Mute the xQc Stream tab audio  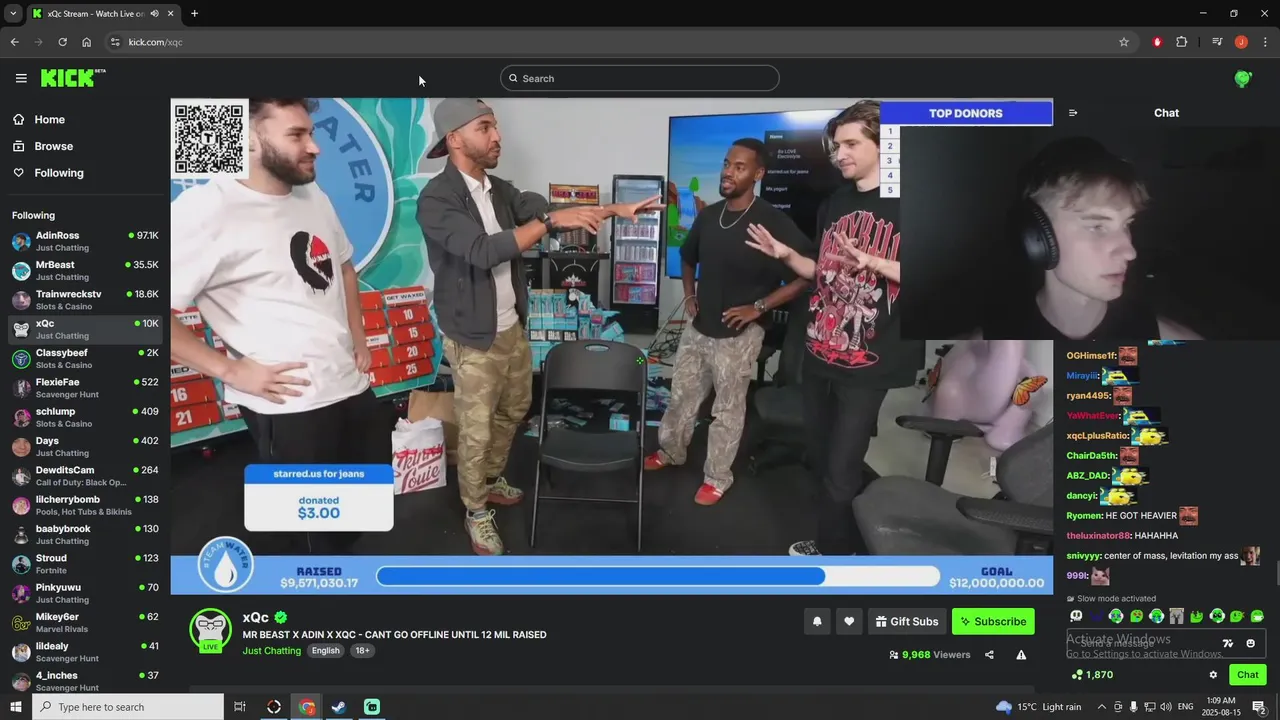[154, 14]
